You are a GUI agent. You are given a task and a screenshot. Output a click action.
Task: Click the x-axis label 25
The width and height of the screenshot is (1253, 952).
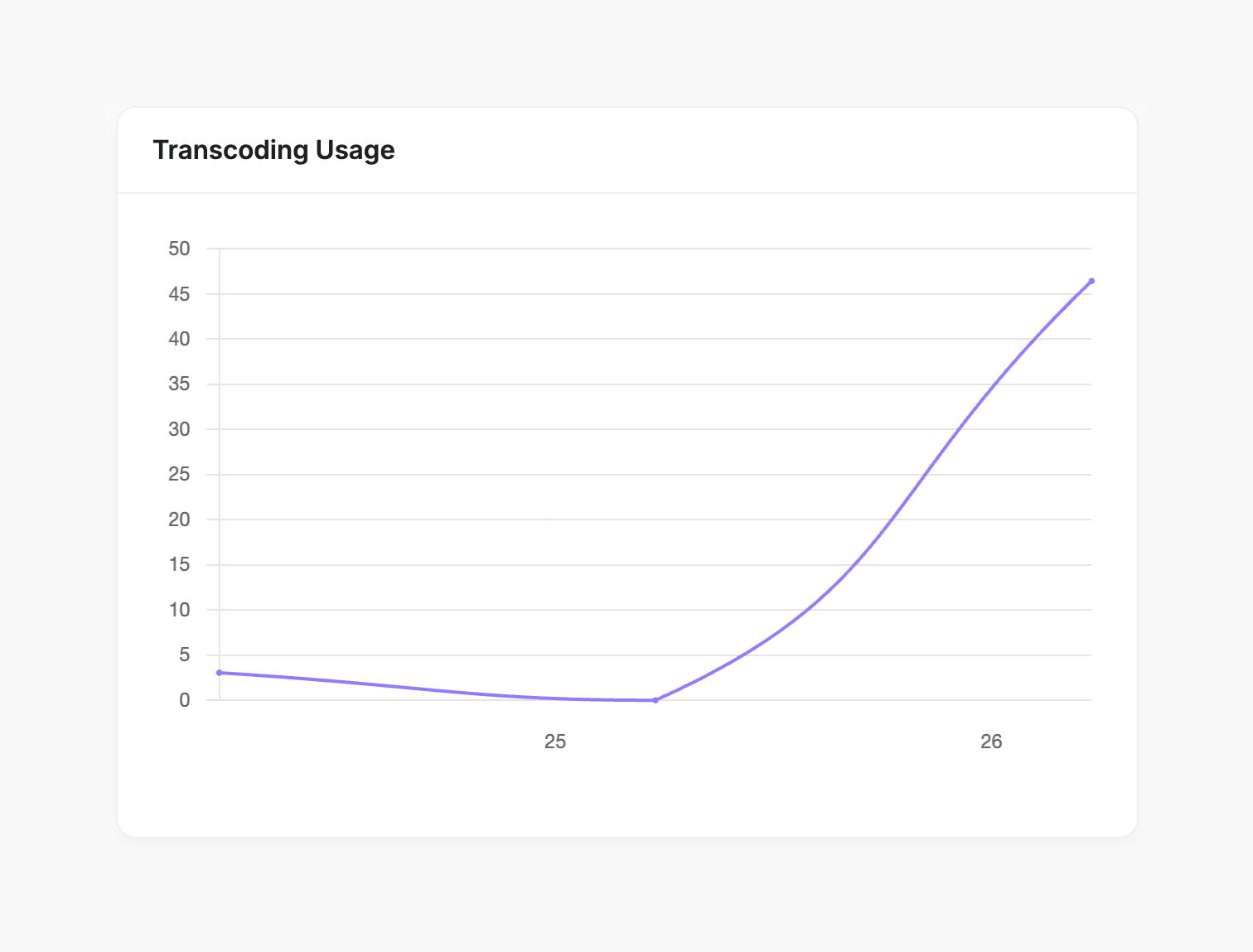tap(555, 742)
